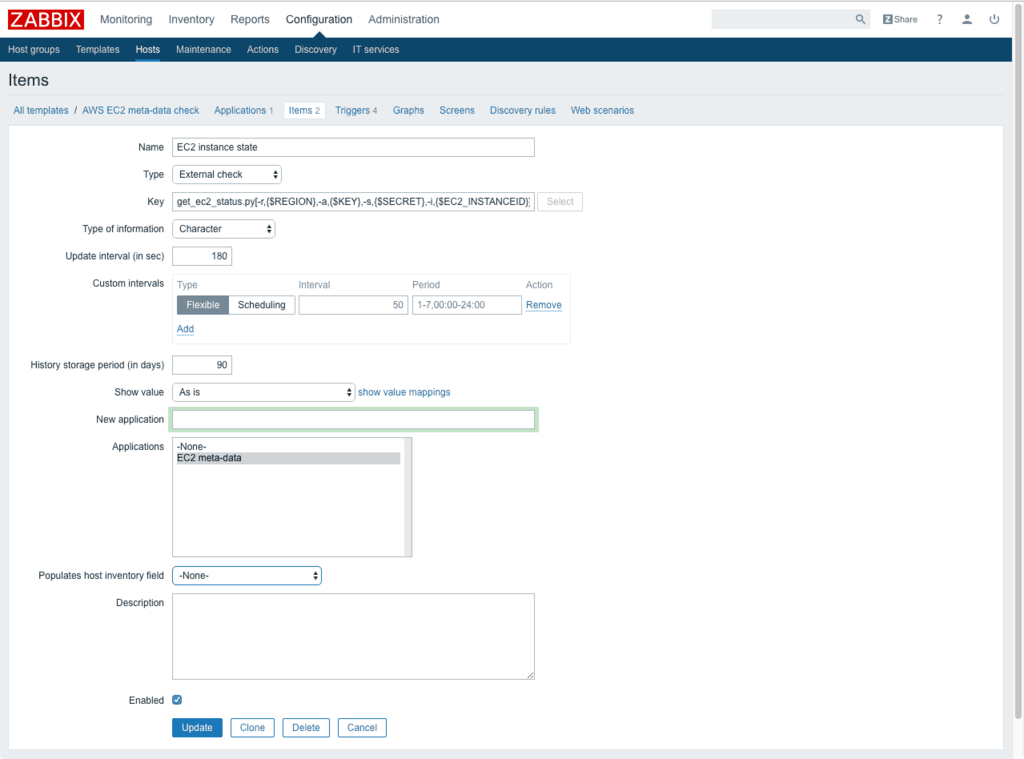Screen dimensions: 1024x759
Task: Toggle the Enabled checkbox
Action: [x=177, y=700]
